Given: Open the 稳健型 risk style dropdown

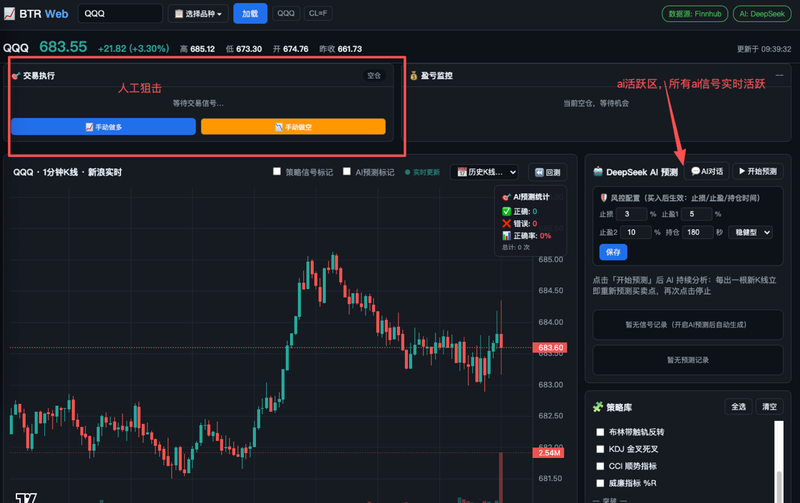Looking at the screenshot, I should 751,233.
